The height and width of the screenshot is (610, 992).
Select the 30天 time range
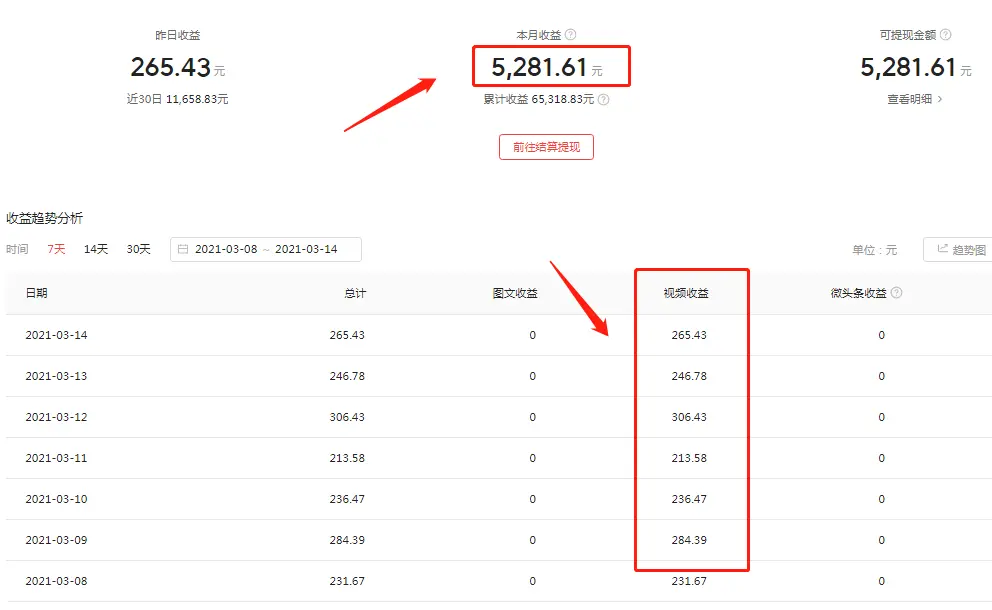coord(139,249)
